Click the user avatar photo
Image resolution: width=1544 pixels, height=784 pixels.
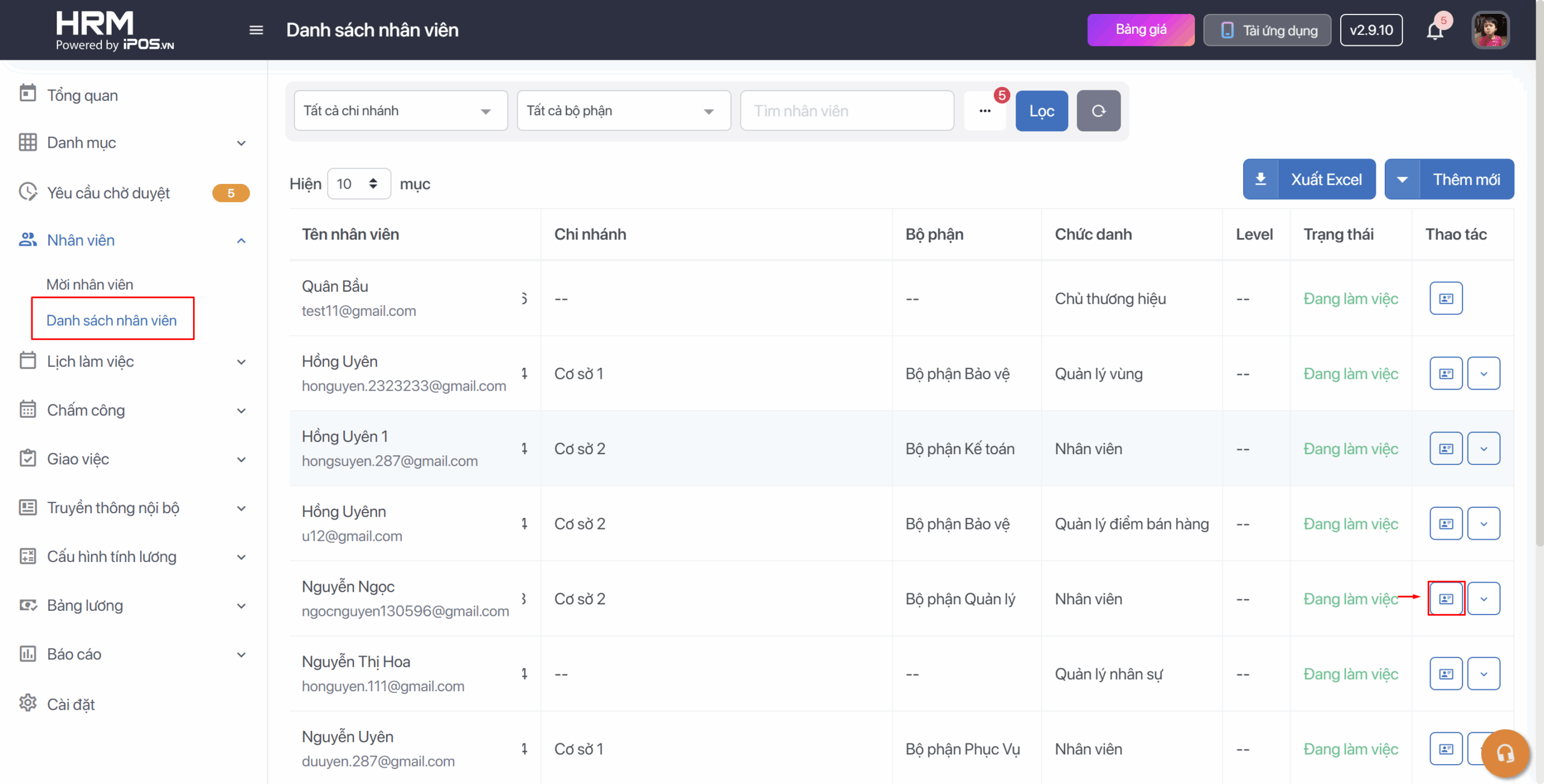(1490, 30)
